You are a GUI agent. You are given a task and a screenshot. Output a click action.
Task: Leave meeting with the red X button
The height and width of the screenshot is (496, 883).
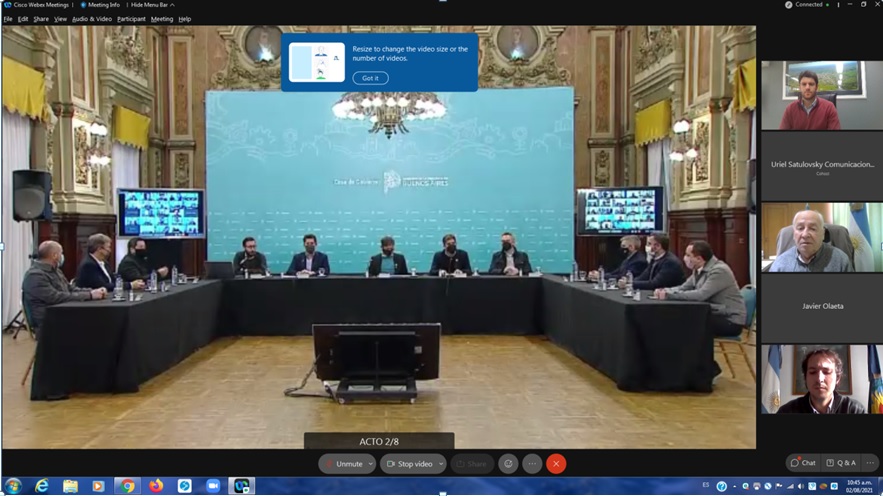pyautogui.click(x=556, y=464)
